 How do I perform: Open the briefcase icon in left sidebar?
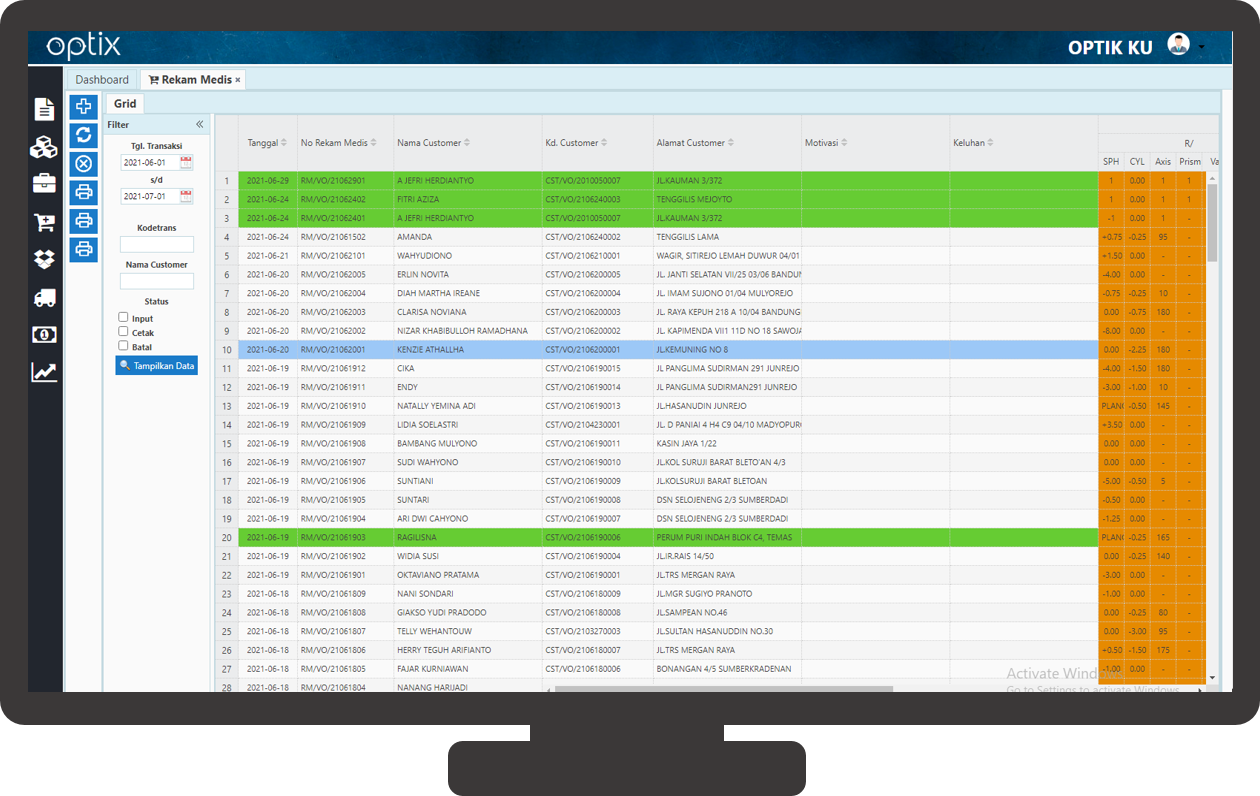pyautogui.click(x=44, y=183)
